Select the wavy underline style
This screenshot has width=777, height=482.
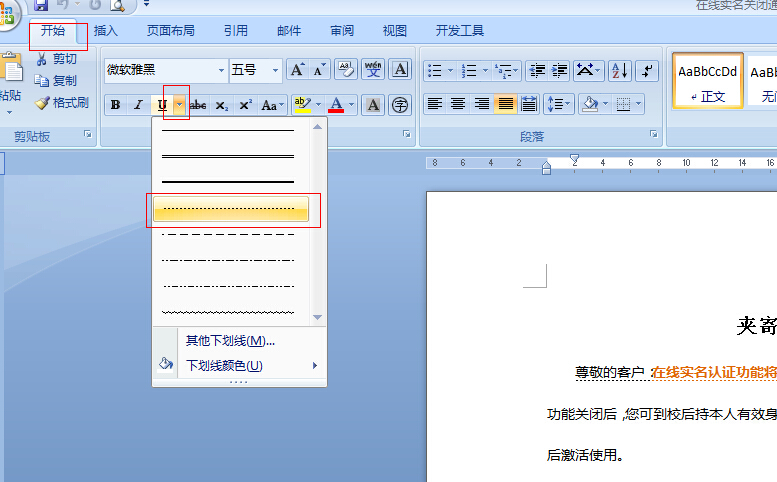coord(228,313)
